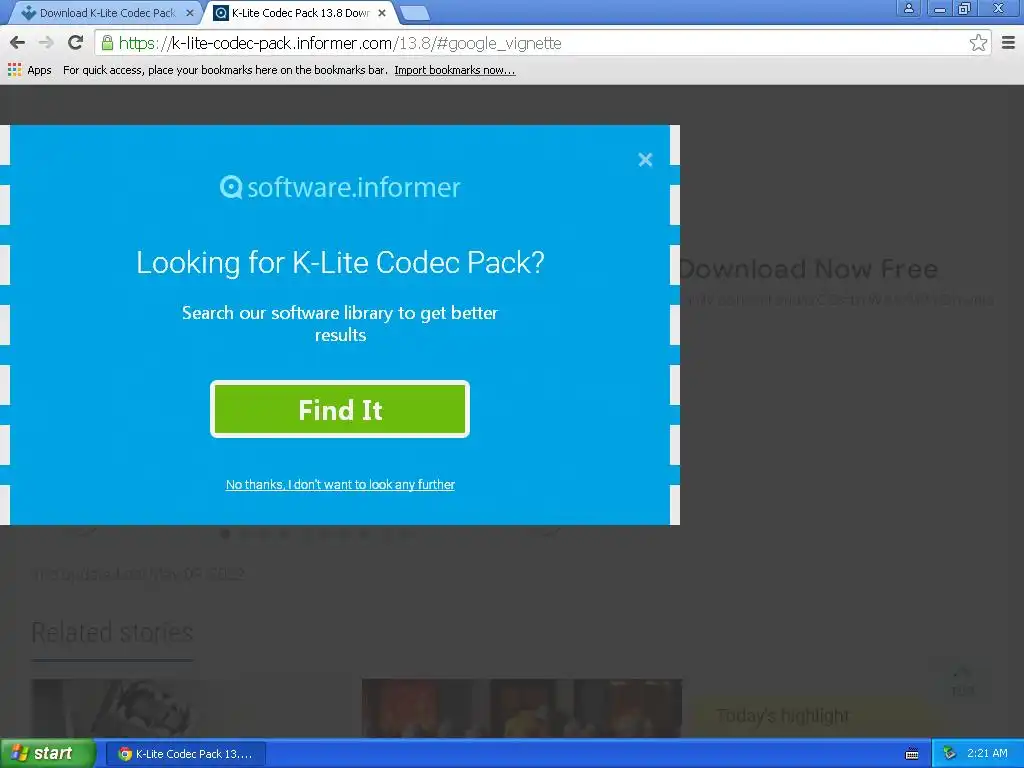Click the Chrome user profile icon
This screenshot has width=1024, height=768.
pos(908,8)
